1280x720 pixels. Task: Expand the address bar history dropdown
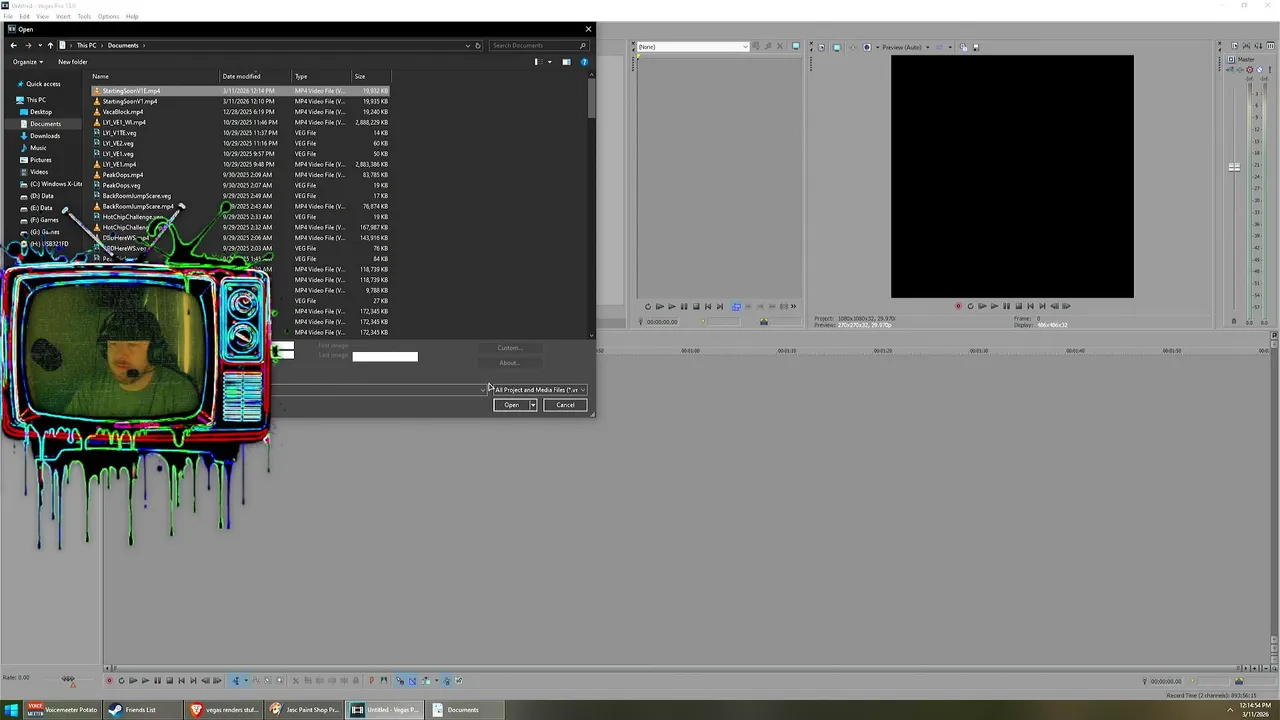click(467, 45)
